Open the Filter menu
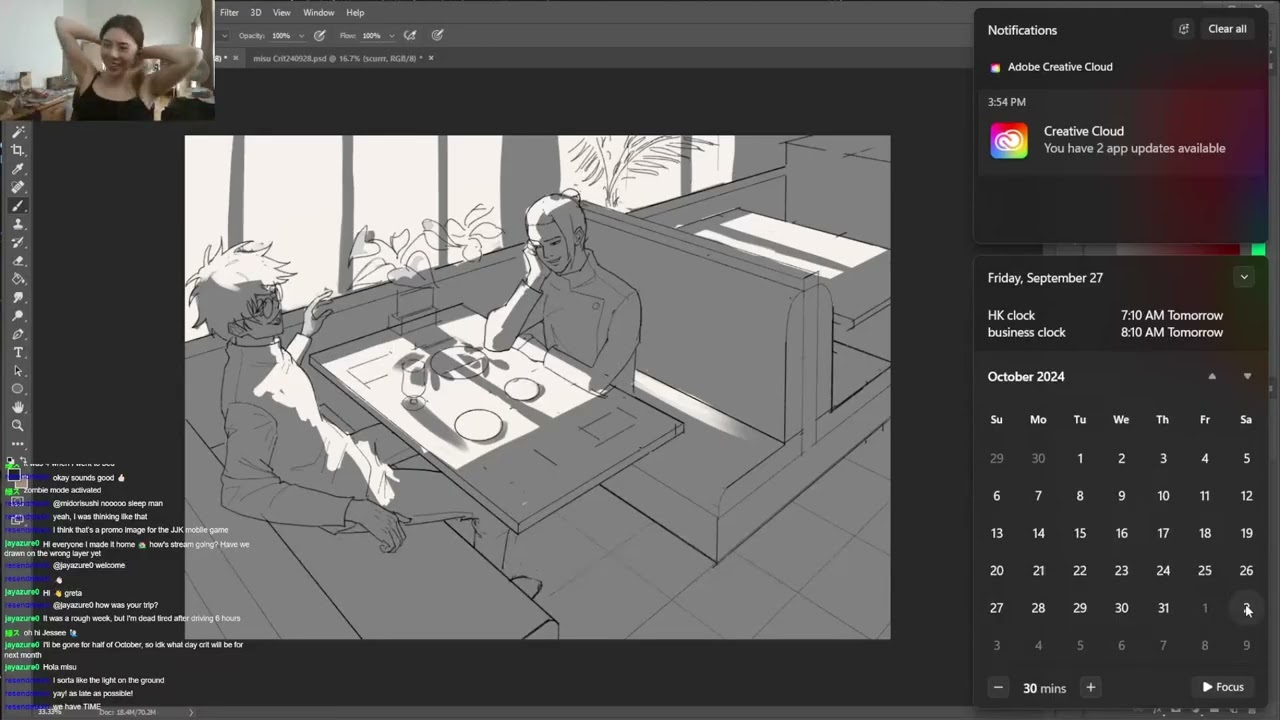Viewport: 1280px width, 720px height. [x=229, y=12]
